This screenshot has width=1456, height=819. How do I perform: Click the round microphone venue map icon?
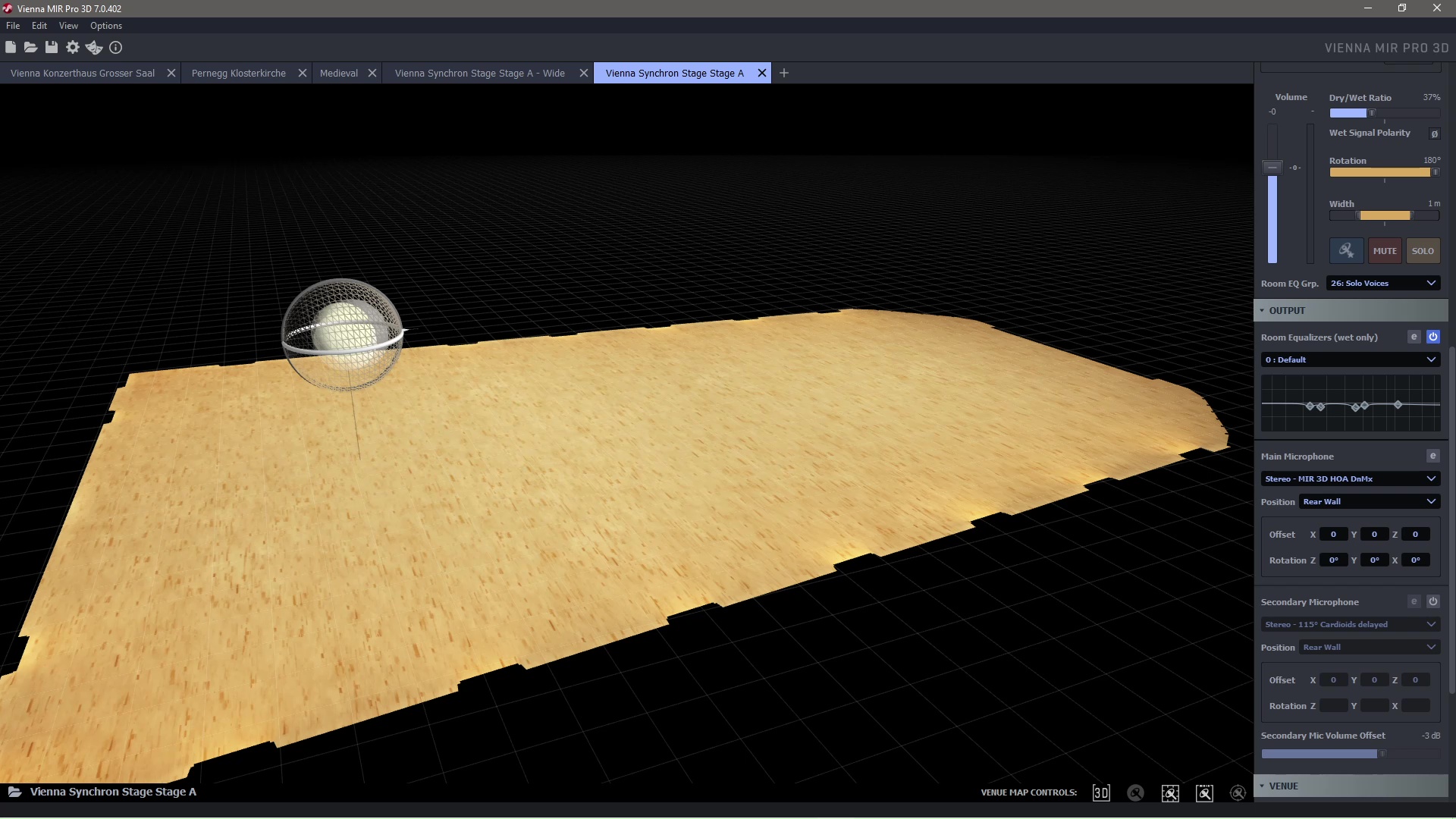(x=1135, y=792)
